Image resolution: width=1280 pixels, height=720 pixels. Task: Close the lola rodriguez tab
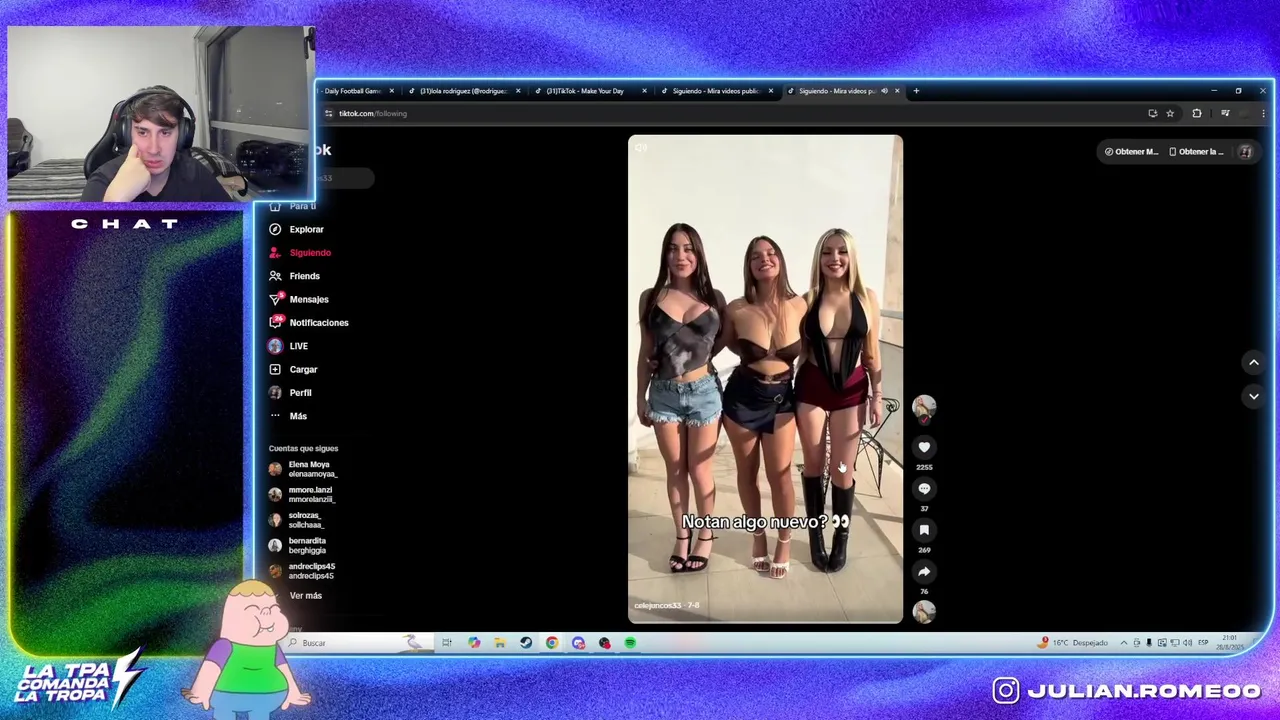pos(518,91)
